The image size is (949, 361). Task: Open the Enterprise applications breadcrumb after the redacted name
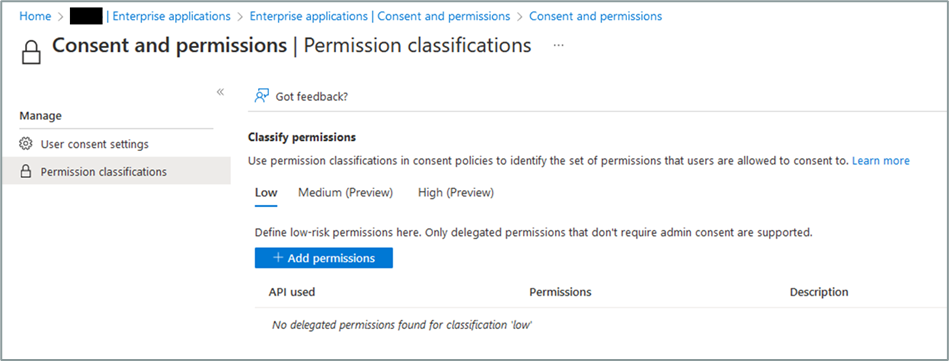coord(171,16)
